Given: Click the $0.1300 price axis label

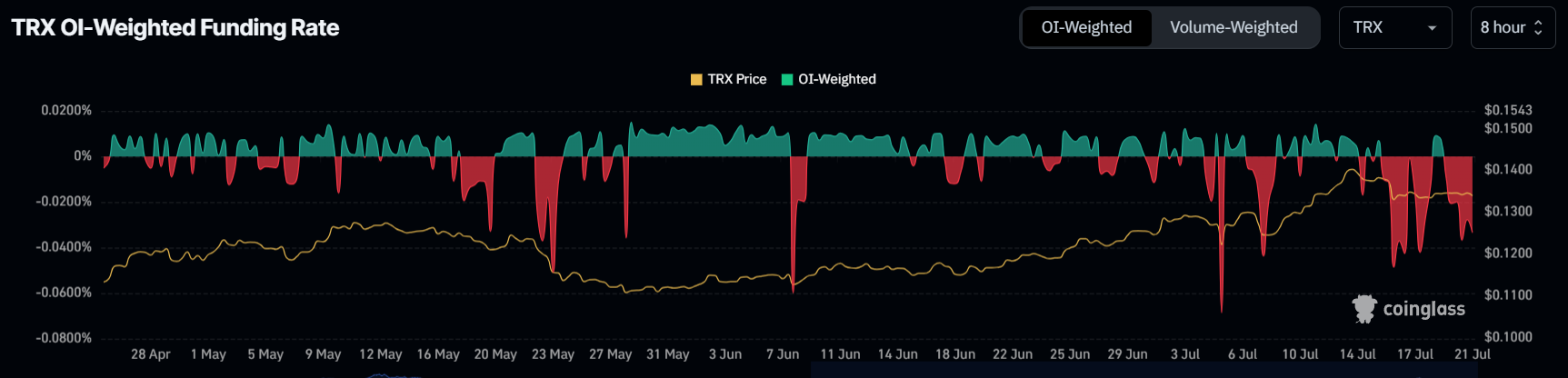Looking at the screenshot, I should (x=1508, y=212).
